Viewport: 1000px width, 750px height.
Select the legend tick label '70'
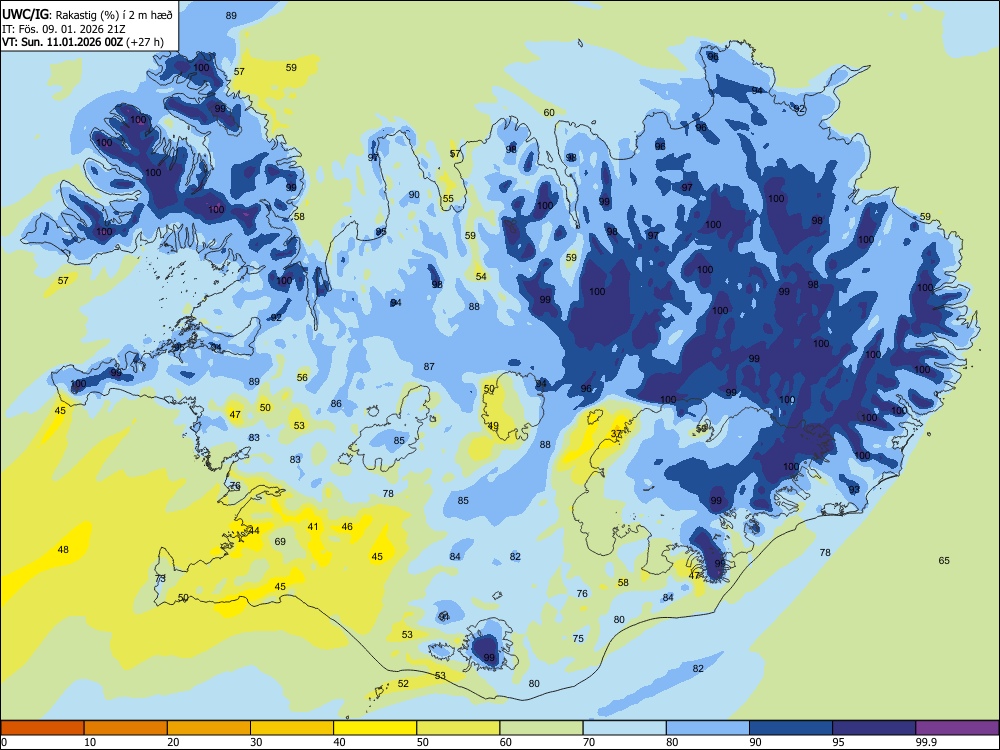point(589,742)
